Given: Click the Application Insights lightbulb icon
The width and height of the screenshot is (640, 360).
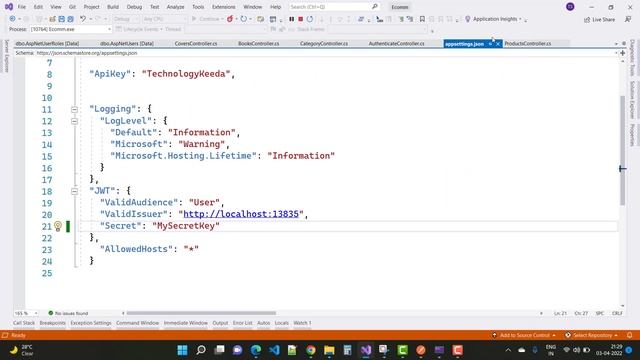Looking at the screenshot, I should point(468,19).
